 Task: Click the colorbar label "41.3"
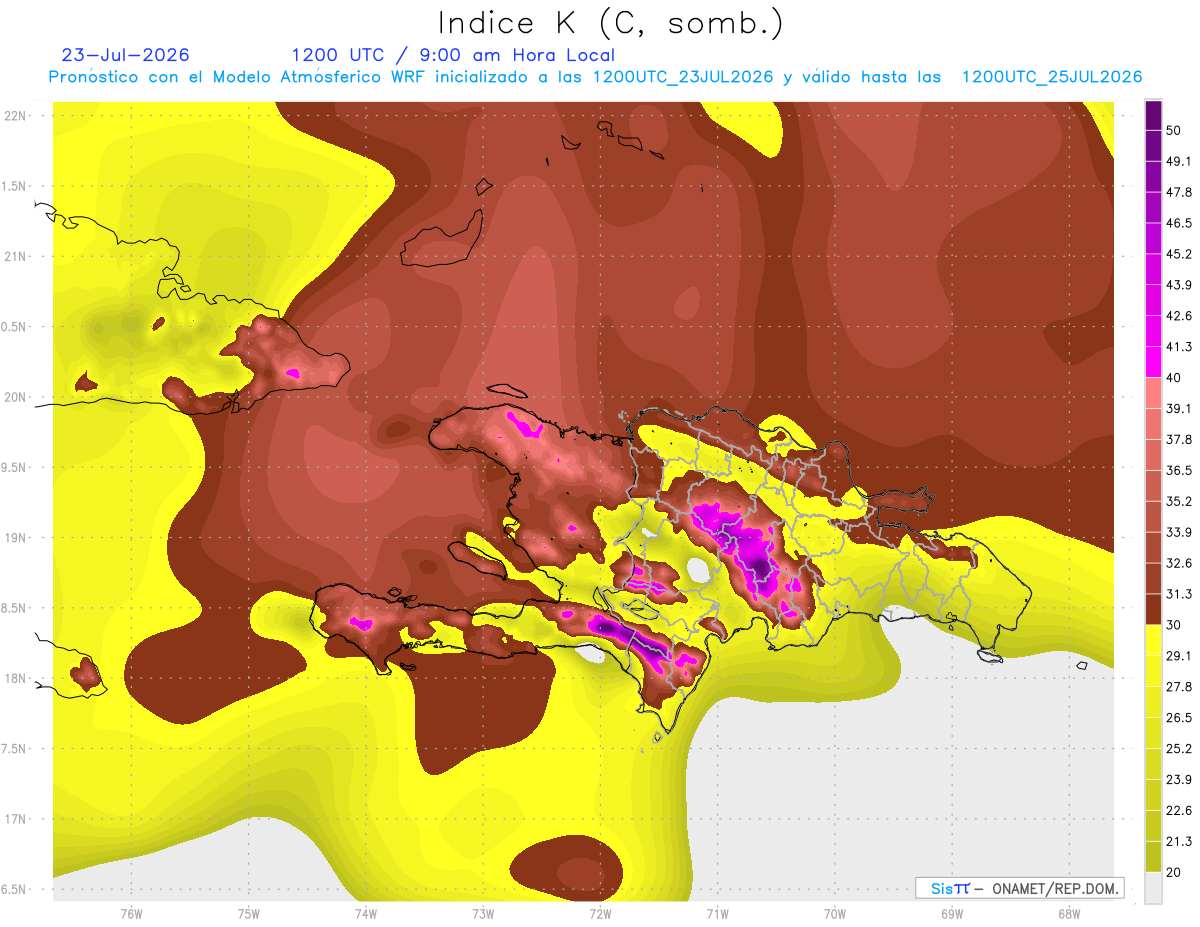tap(1179, 347)
